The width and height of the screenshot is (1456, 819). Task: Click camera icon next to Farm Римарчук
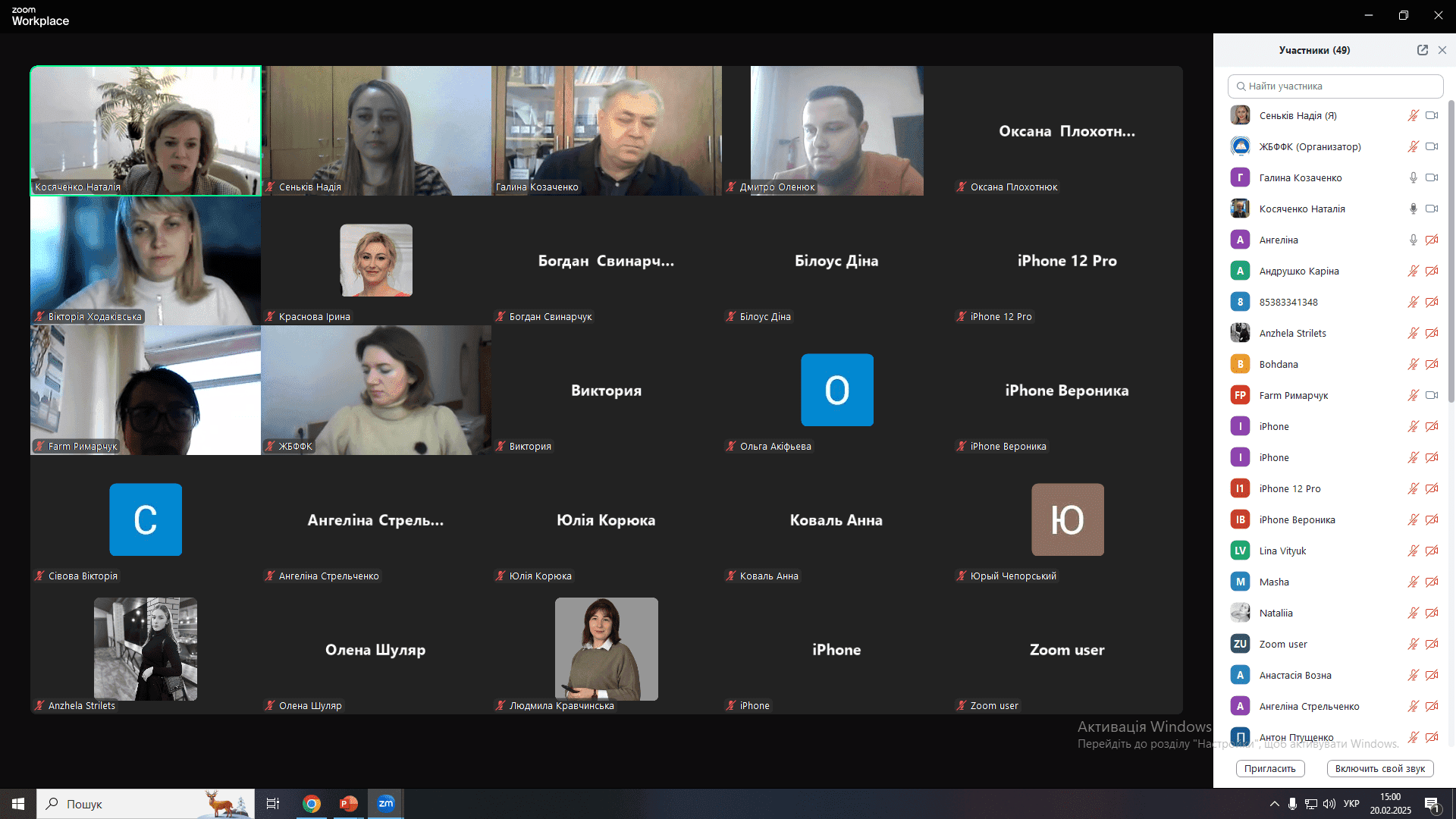point(1432,395)
